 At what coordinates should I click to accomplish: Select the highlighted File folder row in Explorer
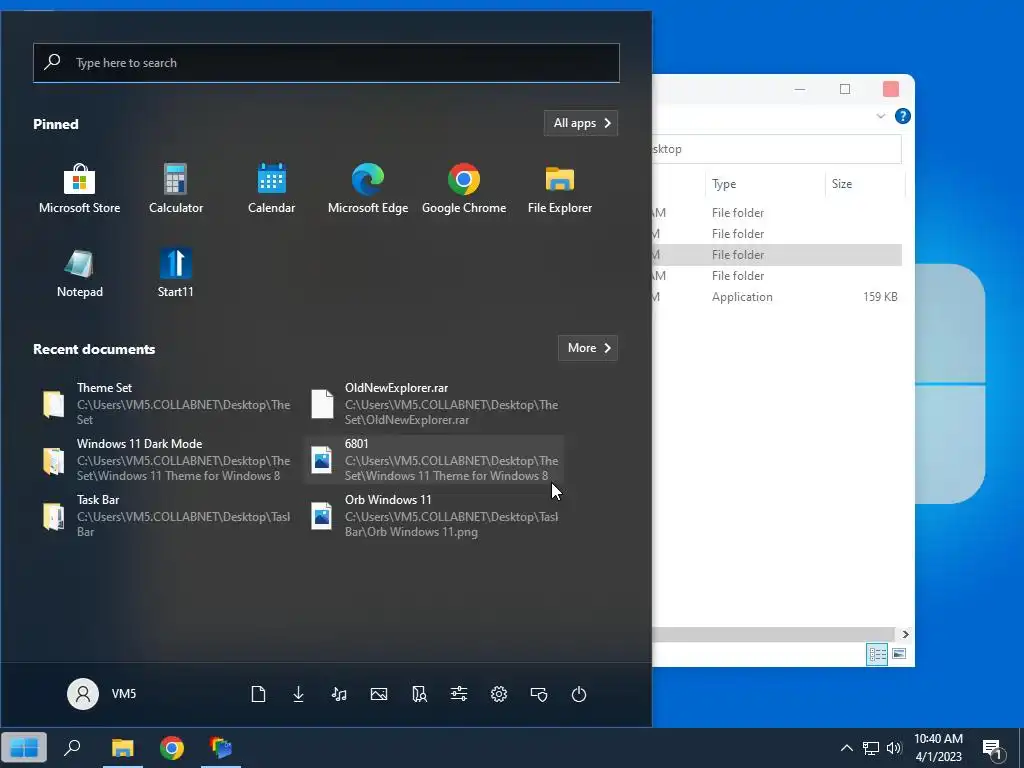pyautogui.click(x=777, y=255)
